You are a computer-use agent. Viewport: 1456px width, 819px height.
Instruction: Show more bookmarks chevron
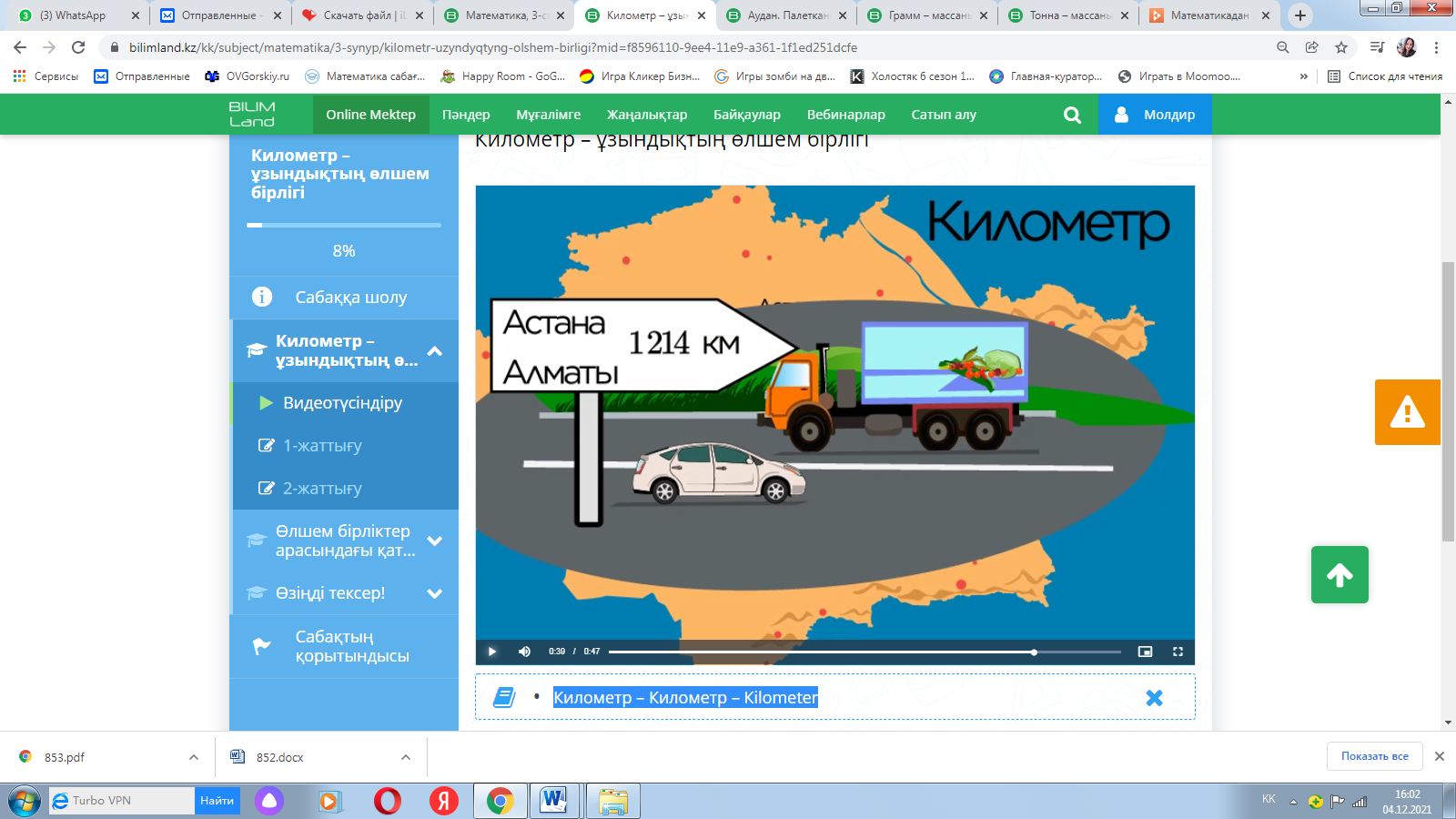click(1304, 76)
